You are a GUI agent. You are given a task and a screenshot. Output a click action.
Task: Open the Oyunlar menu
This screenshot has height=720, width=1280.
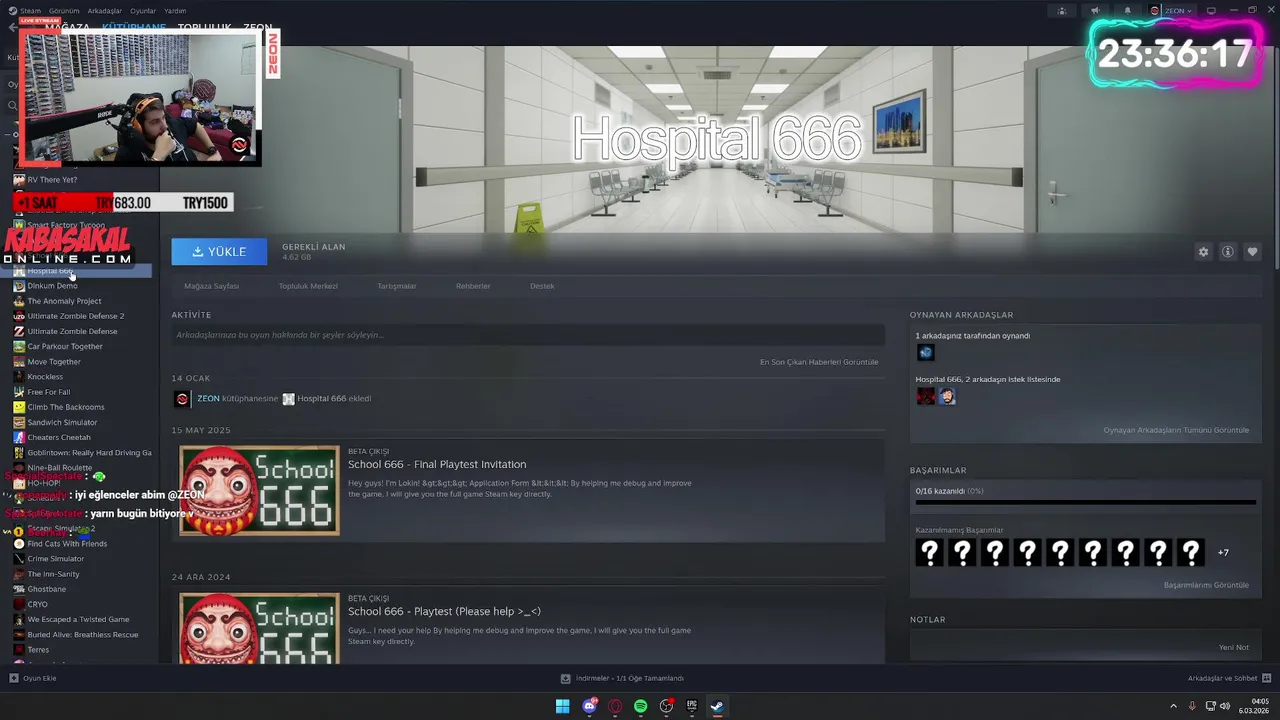143,11
